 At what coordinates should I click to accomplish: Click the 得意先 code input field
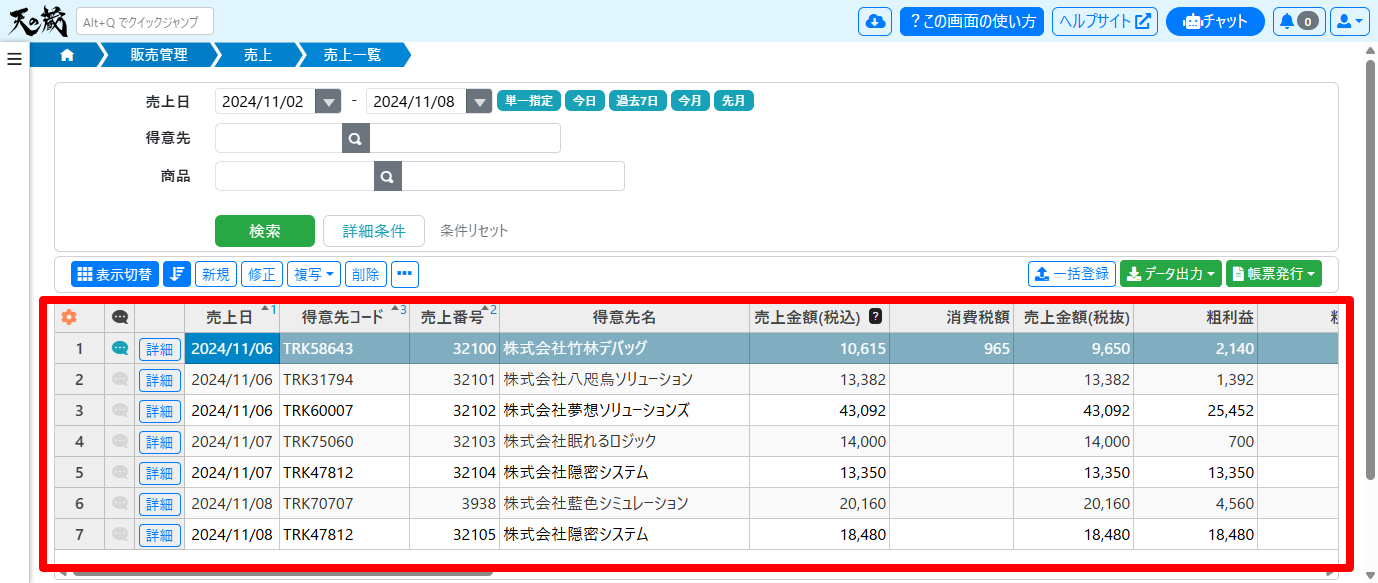coord(279,138)
